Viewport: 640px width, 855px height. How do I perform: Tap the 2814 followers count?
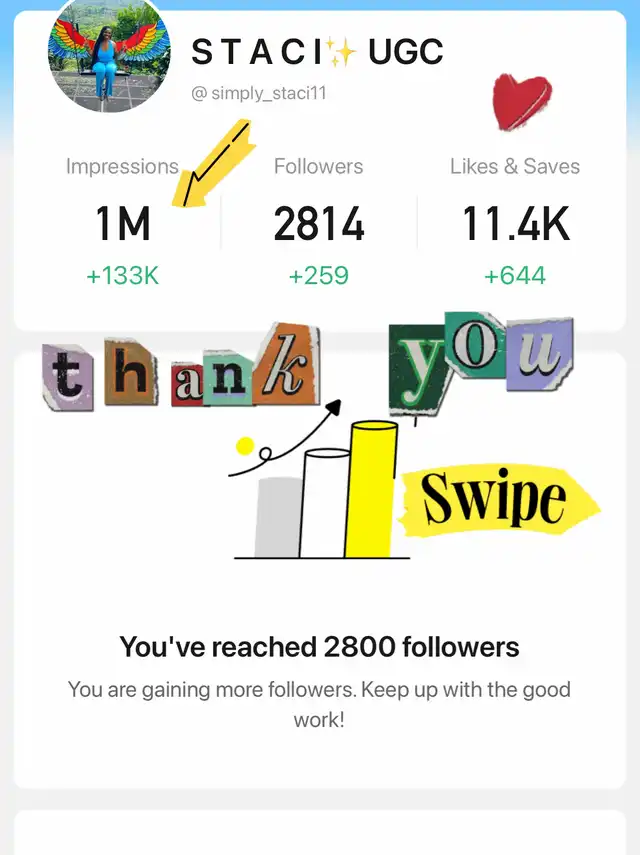tap(318, 224)
